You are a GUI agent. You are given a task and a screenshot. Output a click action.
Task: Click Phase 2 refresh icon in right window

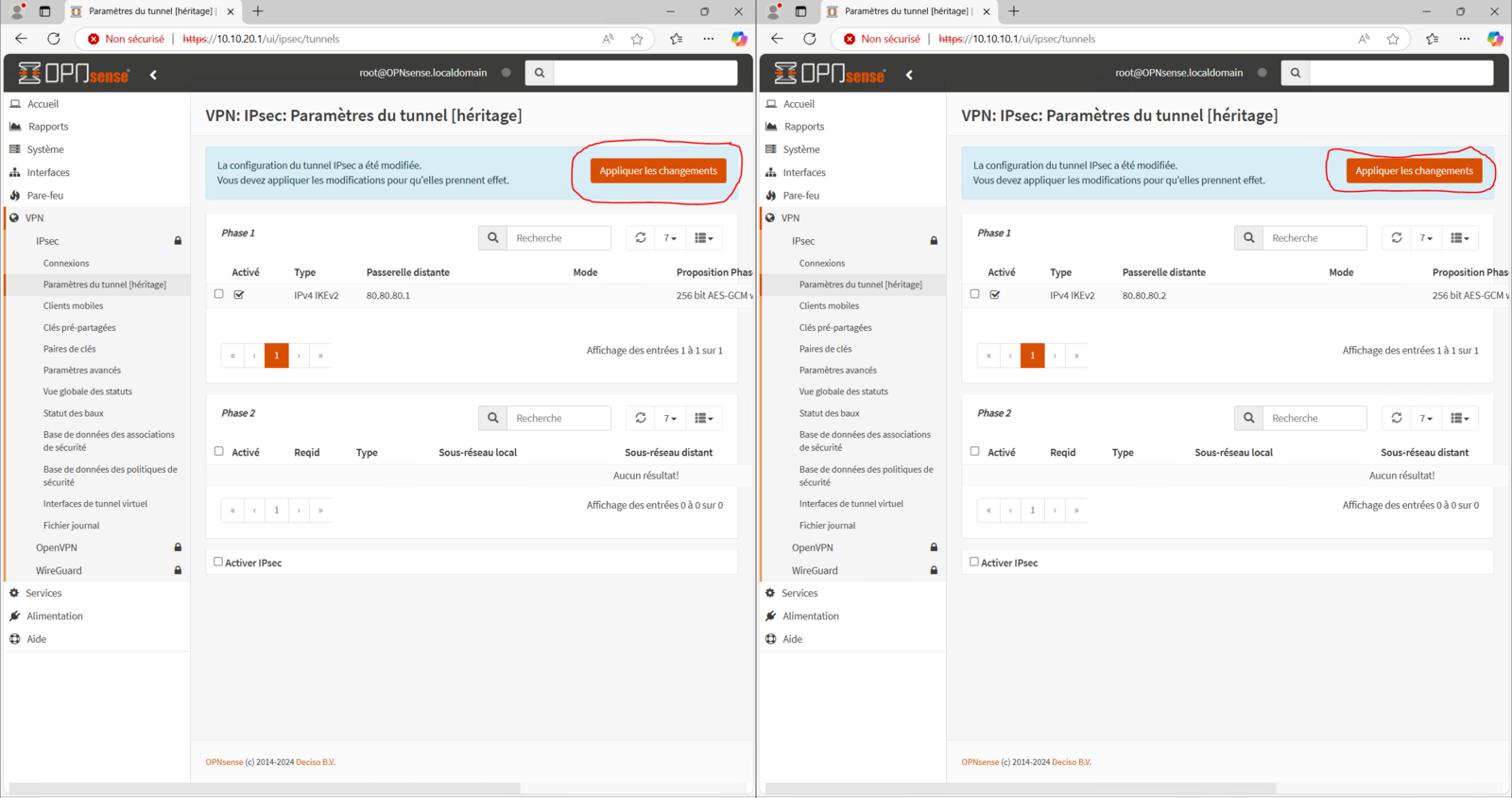click(x=1397, y=418)
